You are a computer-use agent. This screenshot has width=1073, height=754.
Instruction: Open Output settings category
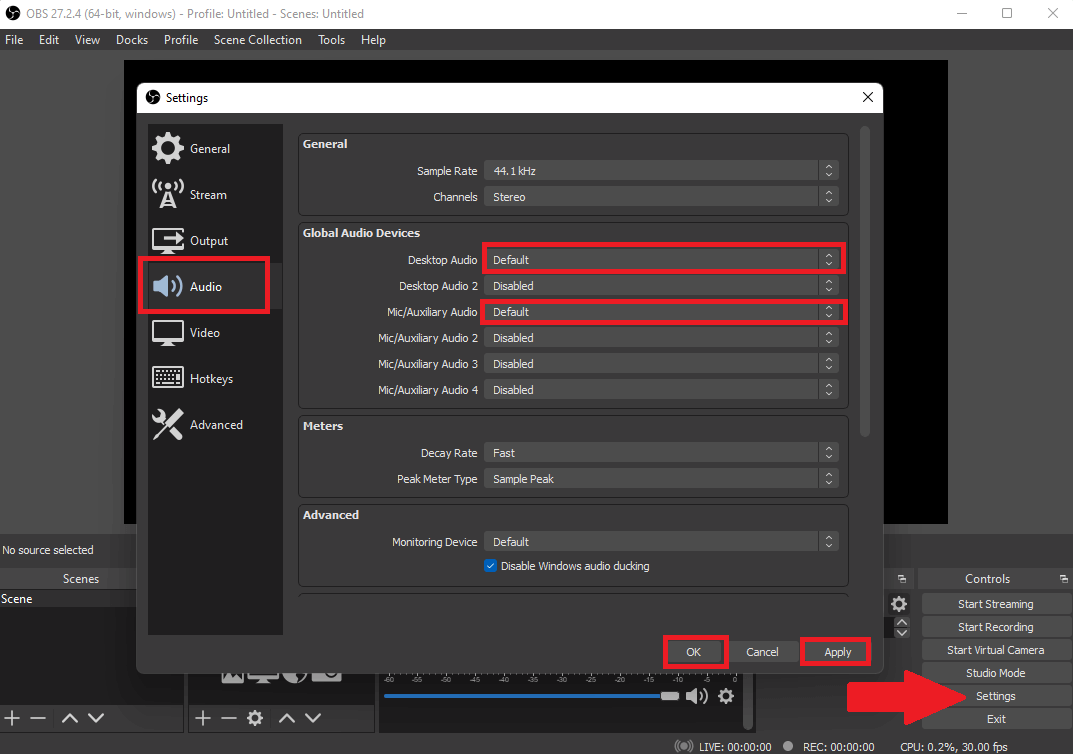click(x=215, y=240)
